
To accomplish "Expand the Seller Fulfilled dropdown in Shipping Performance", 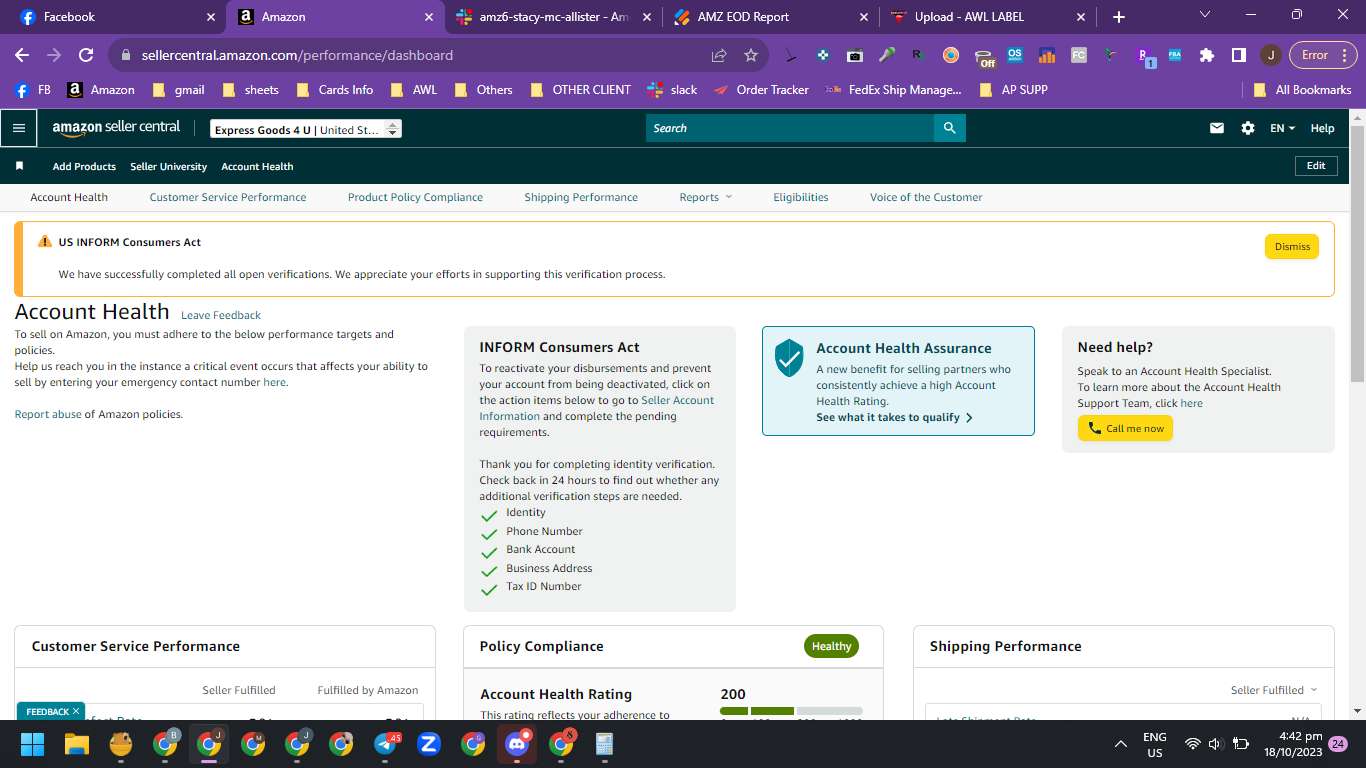I will tap(1274, 690).
